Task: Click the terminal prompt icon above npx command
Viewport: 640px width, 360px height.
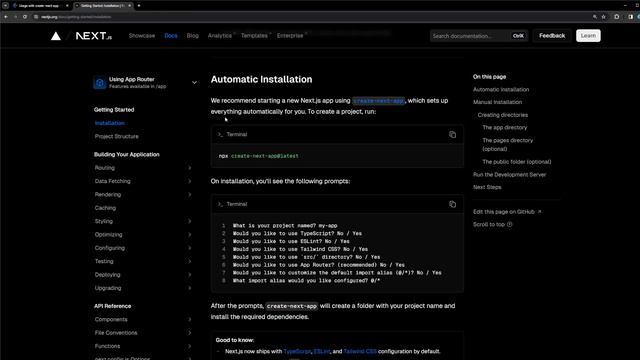Action: click(220, 135)
